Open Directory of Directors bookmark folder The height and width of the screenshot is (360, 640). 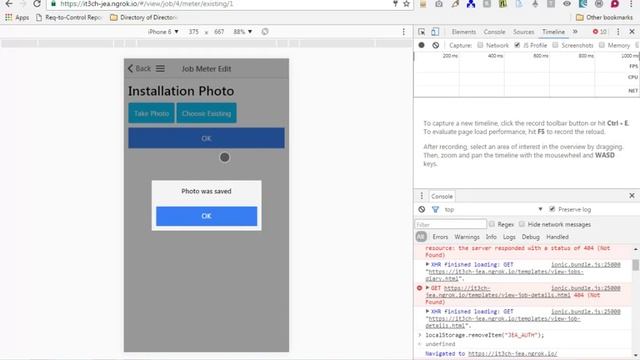(144, 18)
